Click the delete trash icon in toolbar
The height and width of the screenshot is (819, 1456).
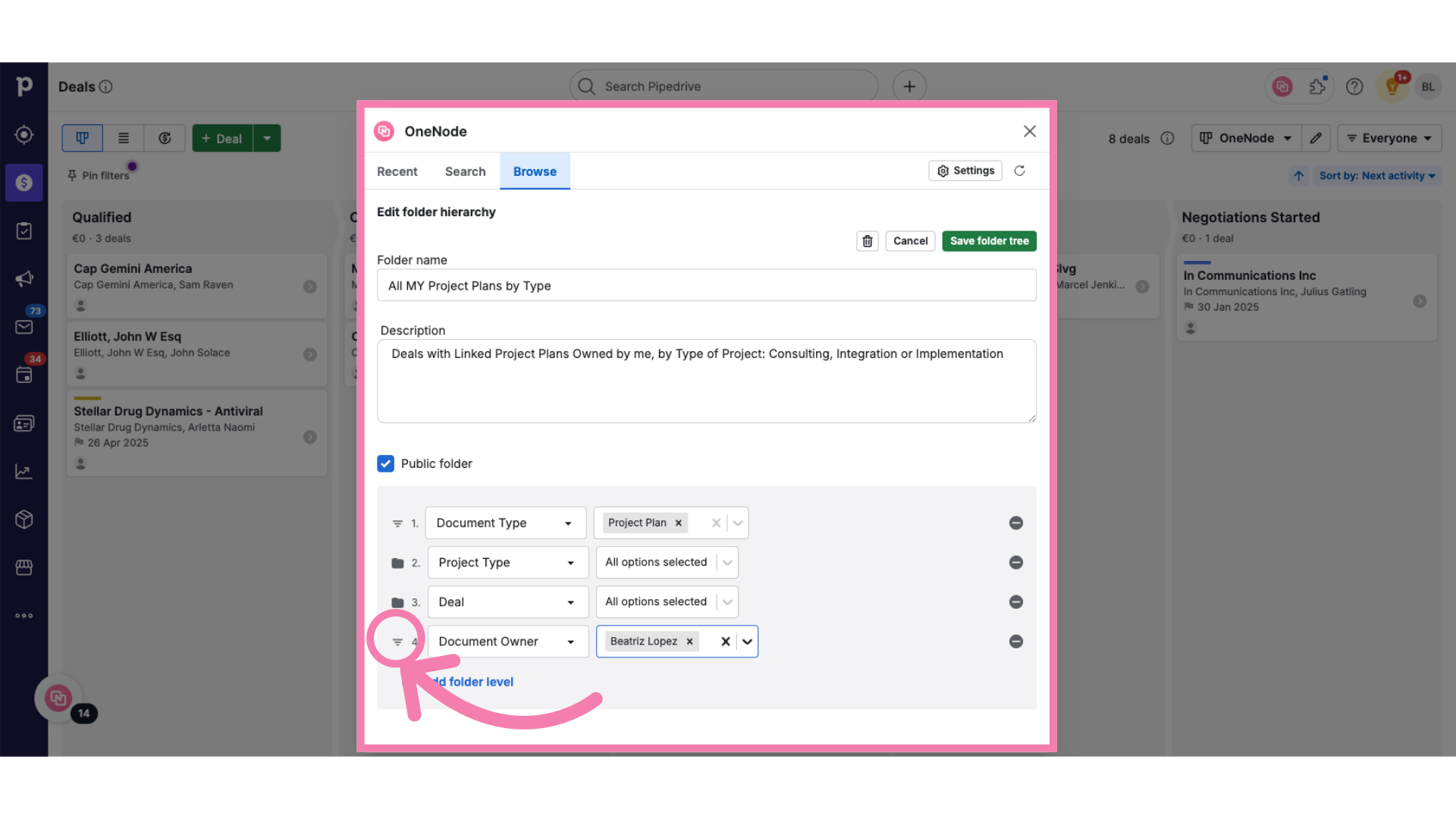pos(867,240)
